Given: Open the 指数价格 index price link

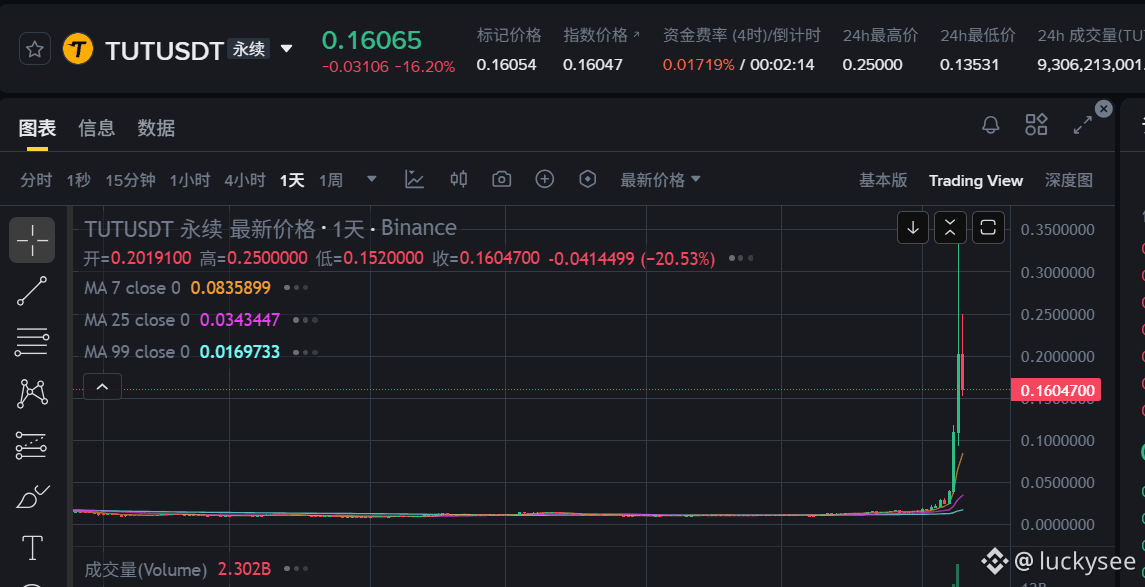Looking at the screenshot, I should pos(601,35).
